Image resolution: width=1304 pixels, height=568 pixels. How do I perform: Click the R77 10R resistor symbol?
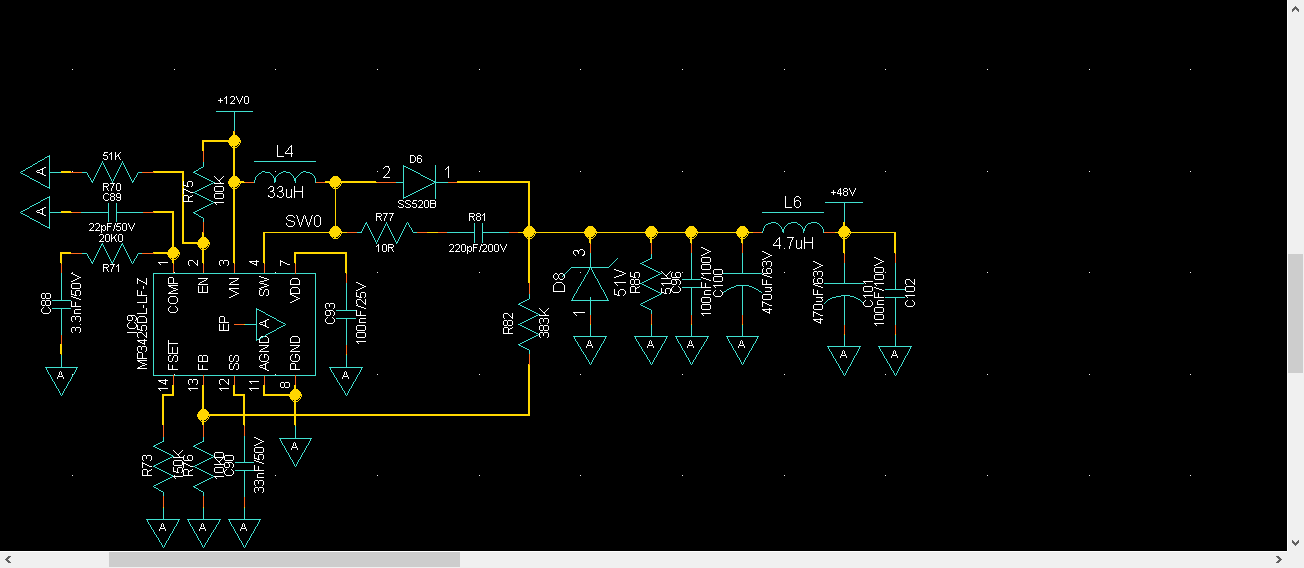pos(387,232)
